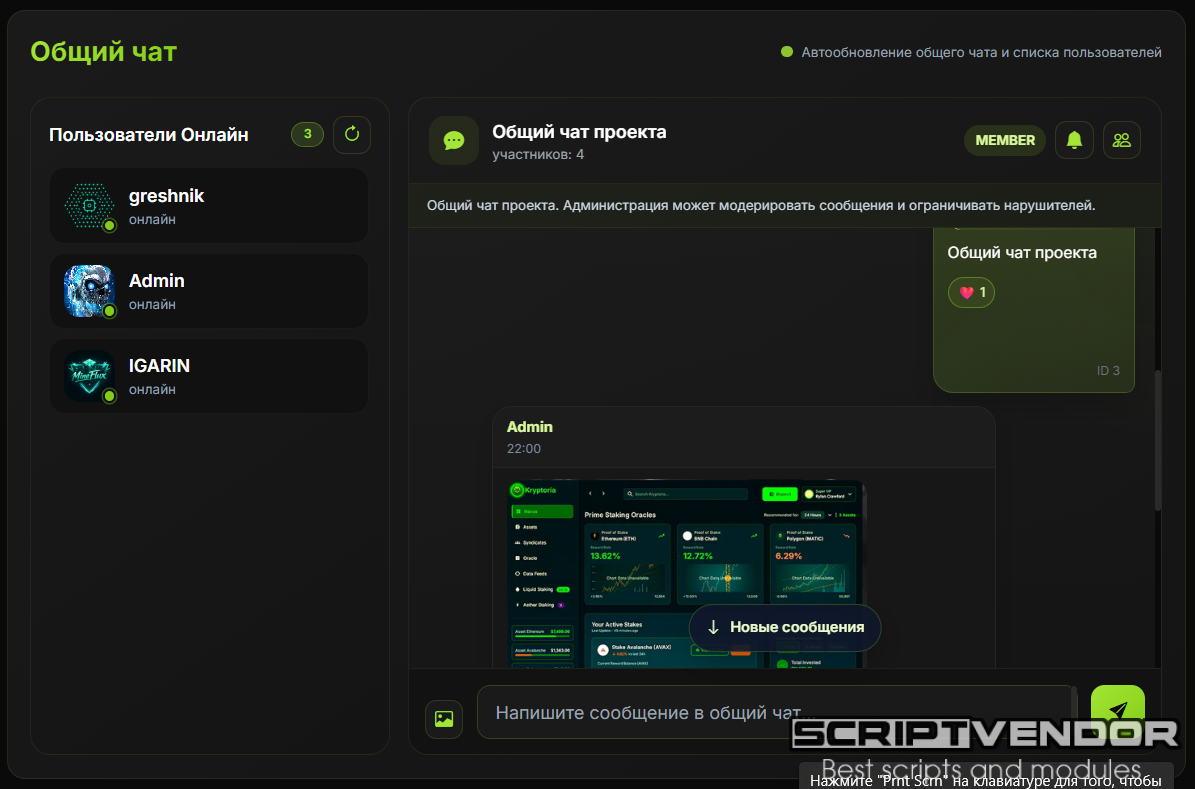The width and height of the screenshot is (1195, 789).
Task: Click the green chat bubble icon
Action: pyautogui.click(x=454, y=140)
